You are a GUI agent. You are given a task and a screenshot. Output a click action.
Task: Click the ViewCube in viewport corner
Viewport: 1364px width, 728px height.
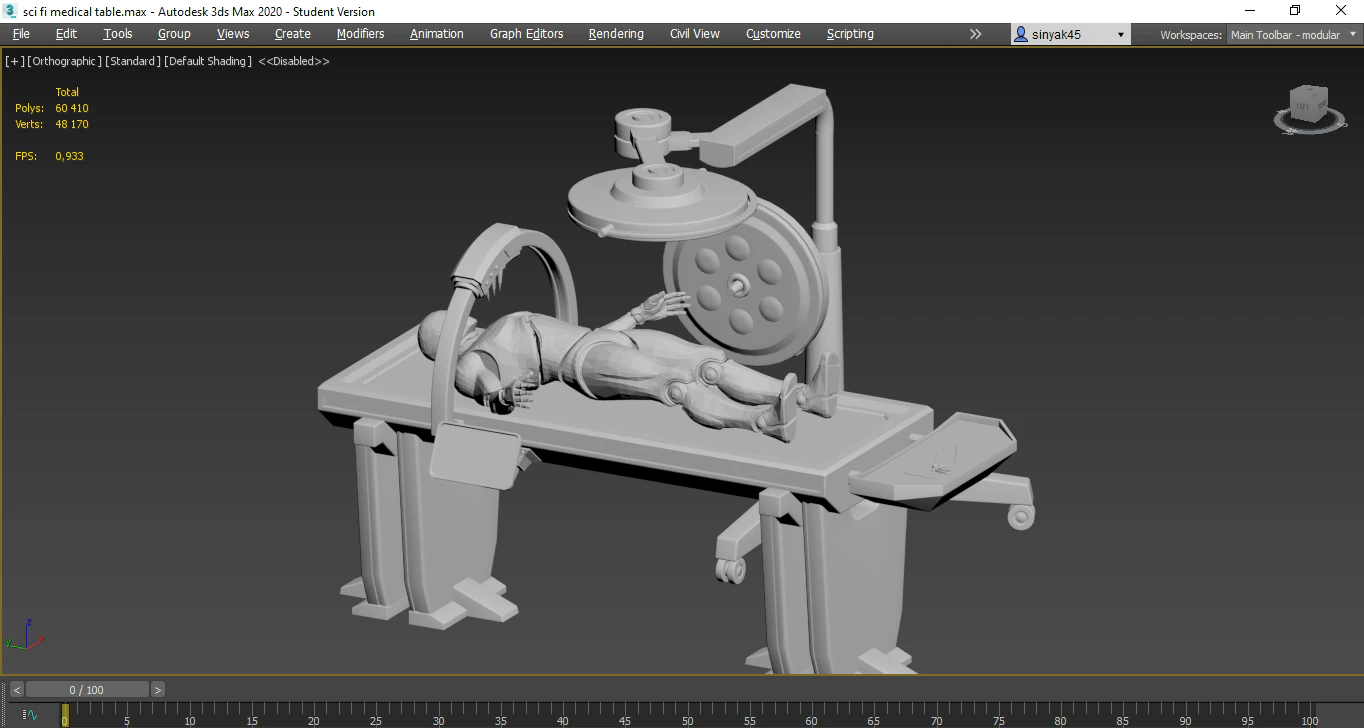point(1309,108)
